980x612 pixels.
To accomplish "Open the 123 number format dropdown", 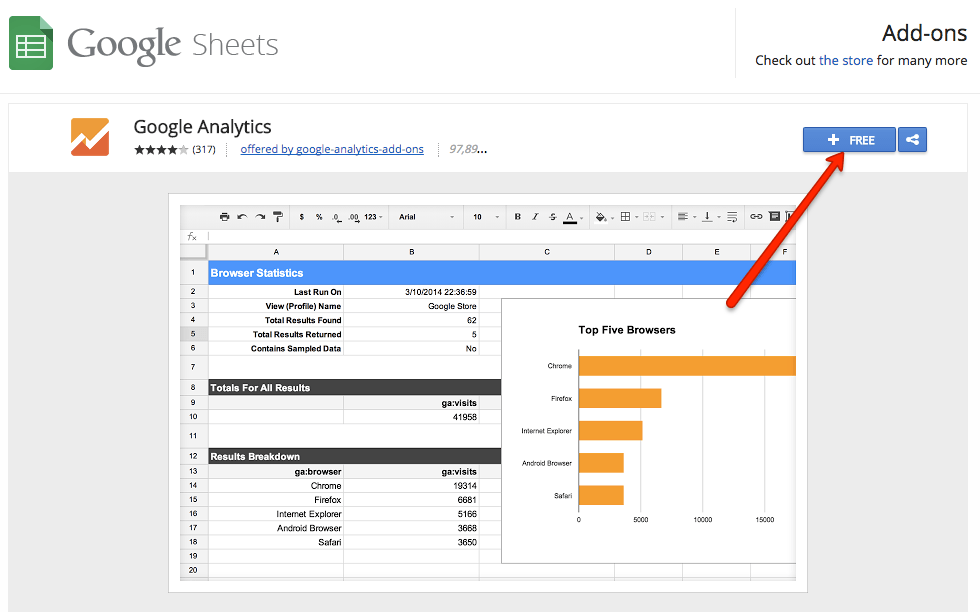I will [373, 217].
